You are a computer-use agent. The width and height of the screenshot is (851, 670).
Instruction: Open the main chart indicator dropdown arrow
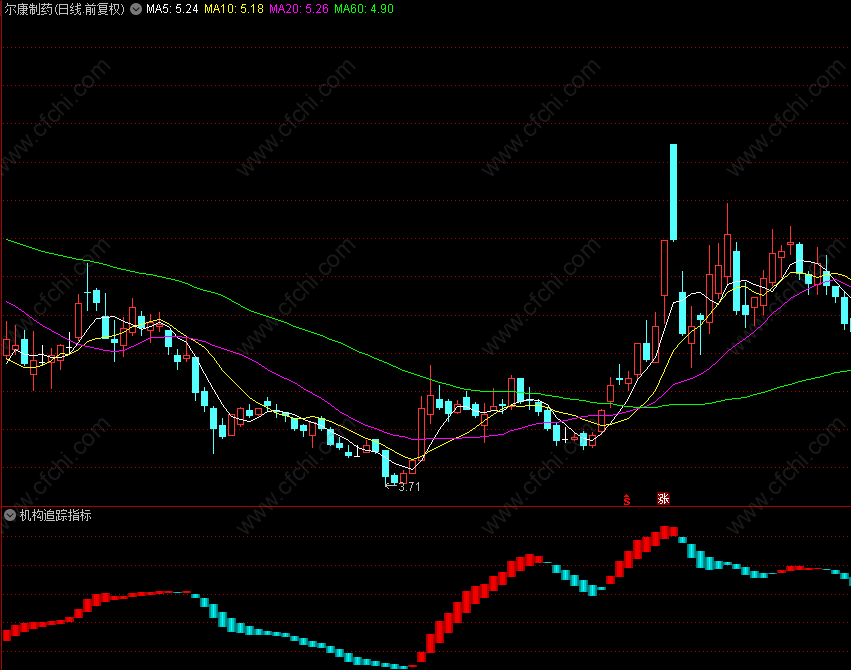click(136, 9)
